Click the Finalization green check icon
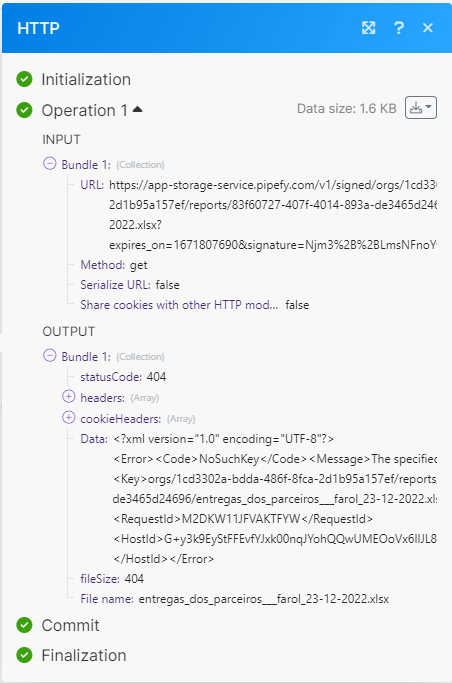Screen dimensions: 452x683 click(24, 655)
